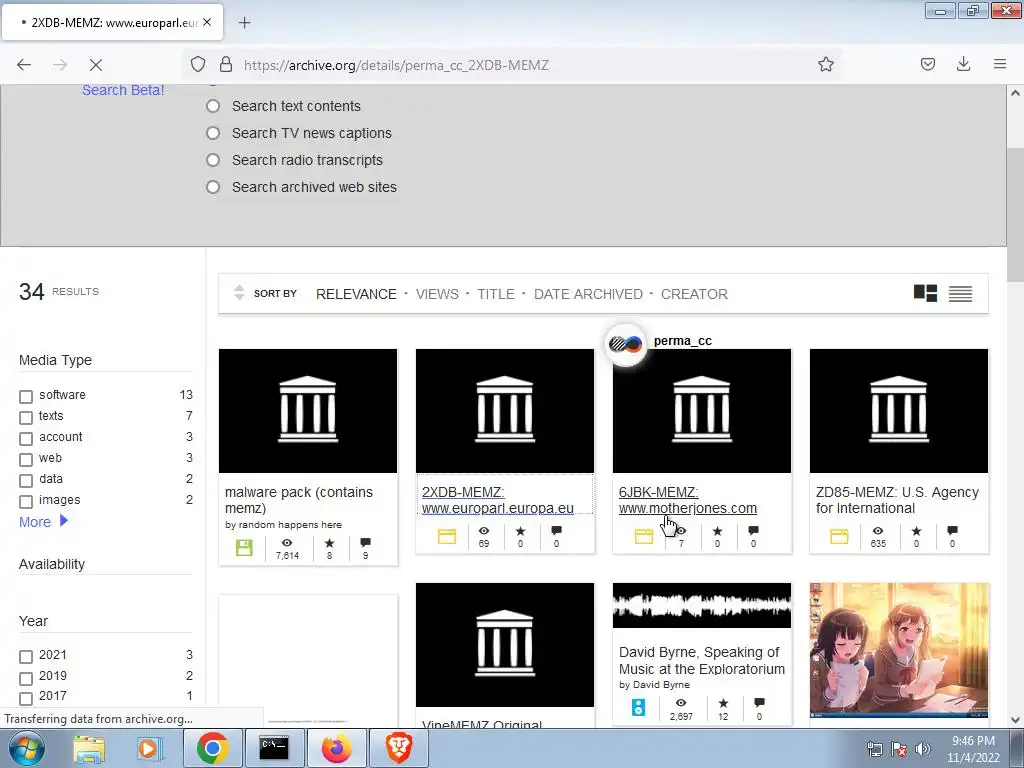Click page vertical scrollbar thumb

pyautogui.click(x=1015, y=216)
